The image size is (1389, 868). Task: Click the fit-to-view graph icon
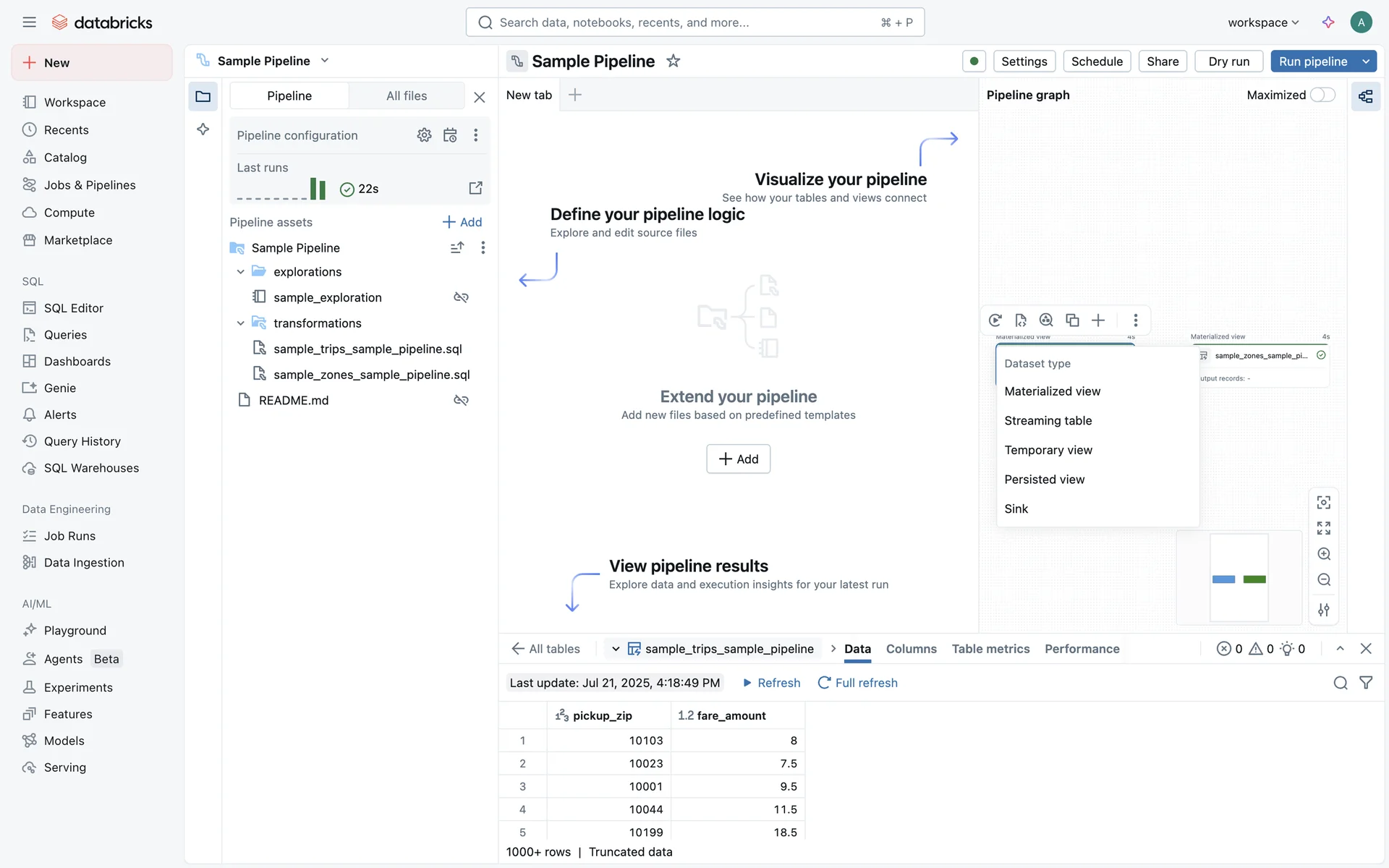[1324, 528]
